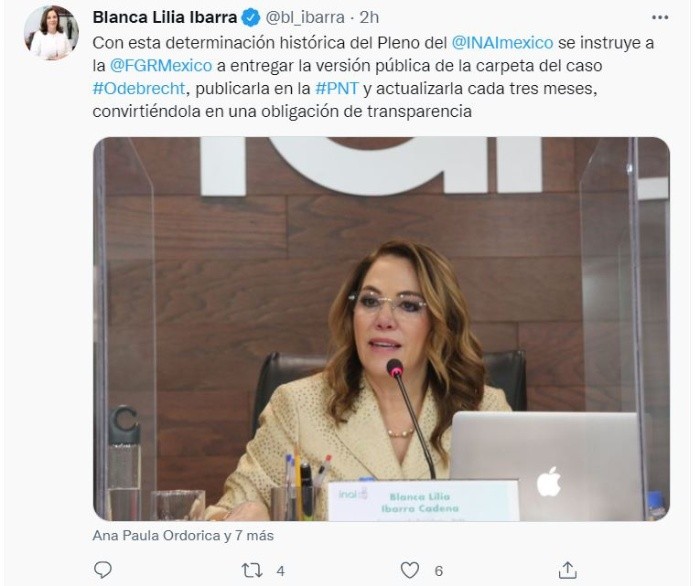This screenshot has width=700, height=586.
Task: Click tagged people Ana Paula Ordorica y 7 más
Action: coord(183,535)
